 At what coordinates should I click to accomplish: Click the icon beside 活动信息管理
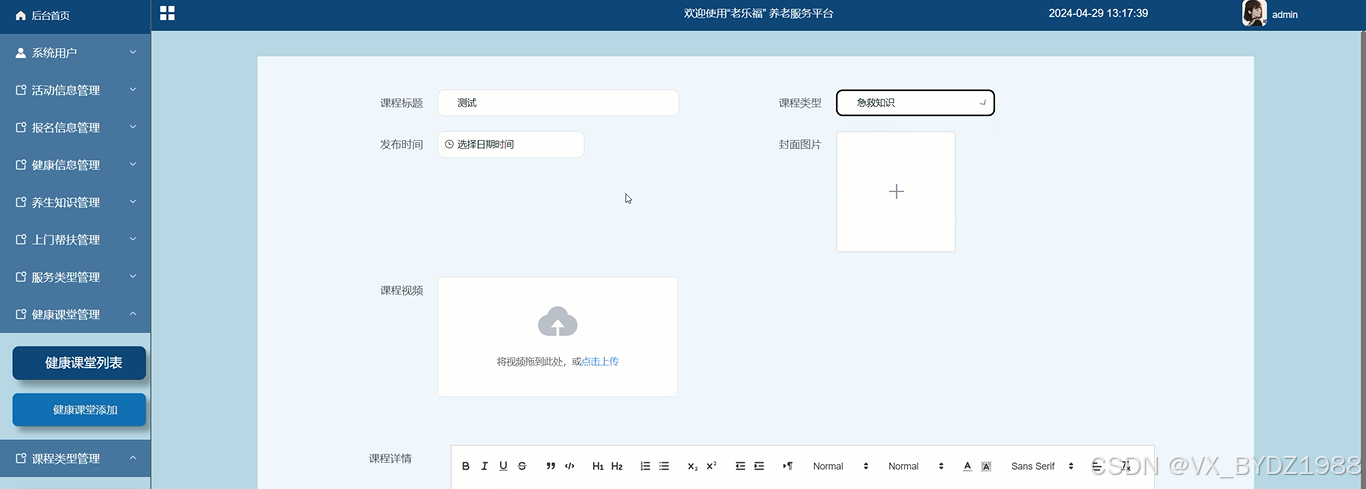pos(20,90)
